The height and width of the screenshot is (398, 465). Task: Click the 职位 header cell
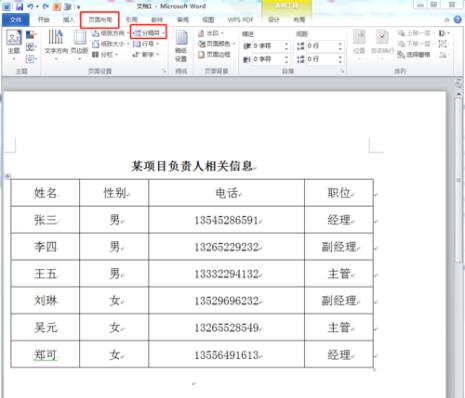pos(339,193)
